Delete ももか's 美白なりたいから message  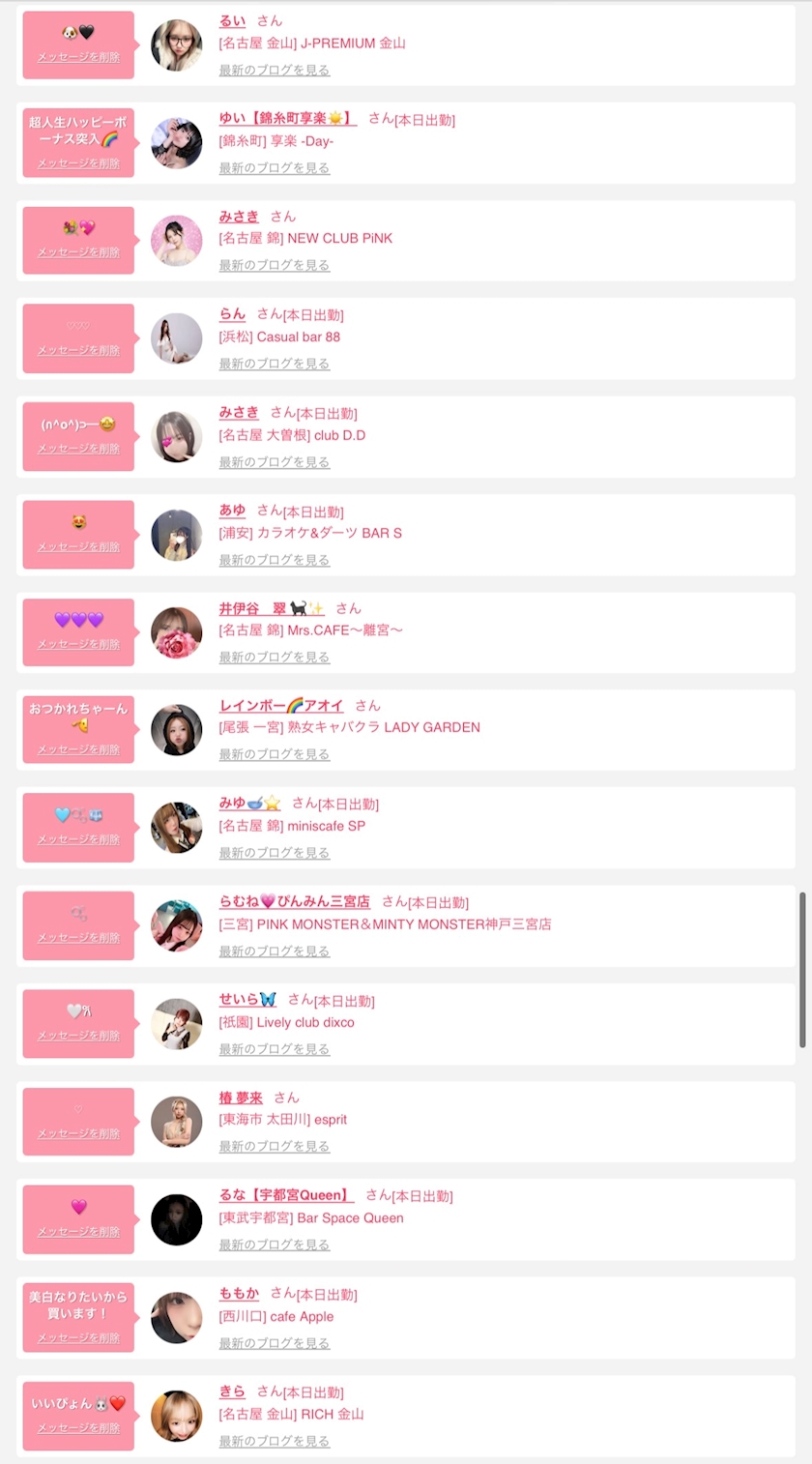pyautogui.click(x=78, y=1338)
